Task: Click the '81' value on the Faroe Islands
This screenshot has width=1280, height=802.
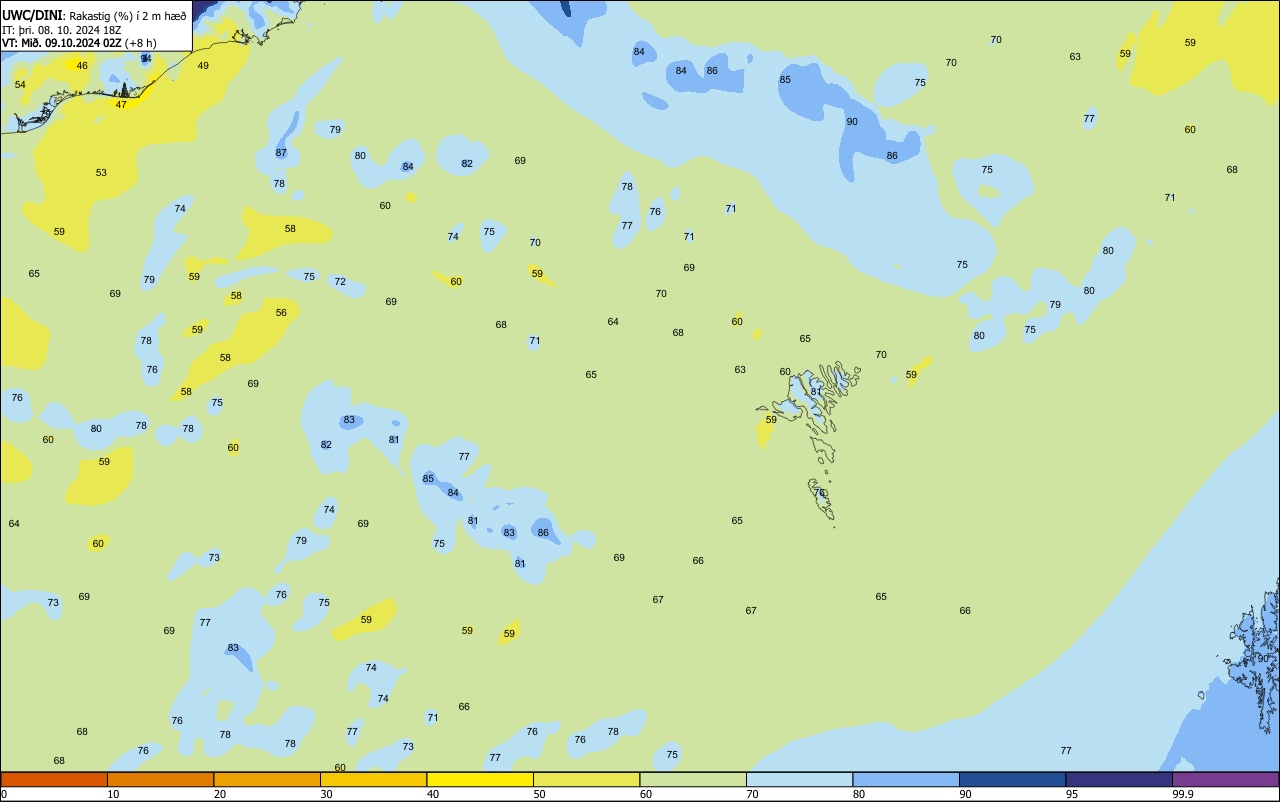Action: 815,392
